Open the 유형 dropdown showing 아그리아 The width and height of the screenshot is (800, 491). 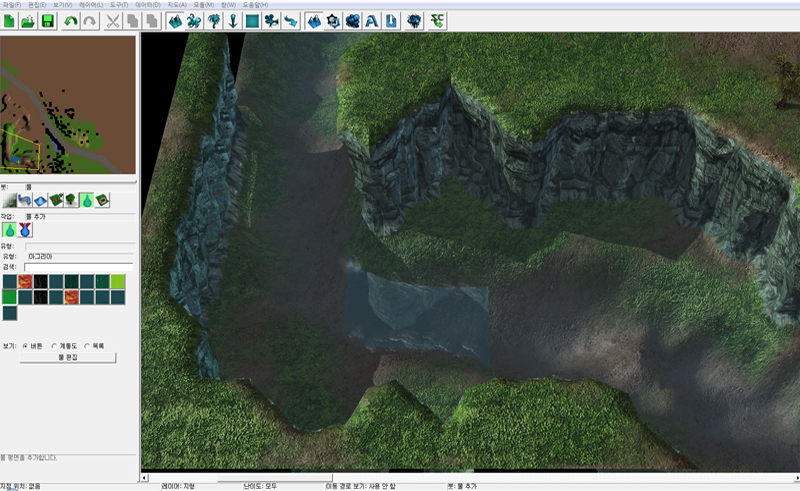pyautogui.click(x=80, y=256)
